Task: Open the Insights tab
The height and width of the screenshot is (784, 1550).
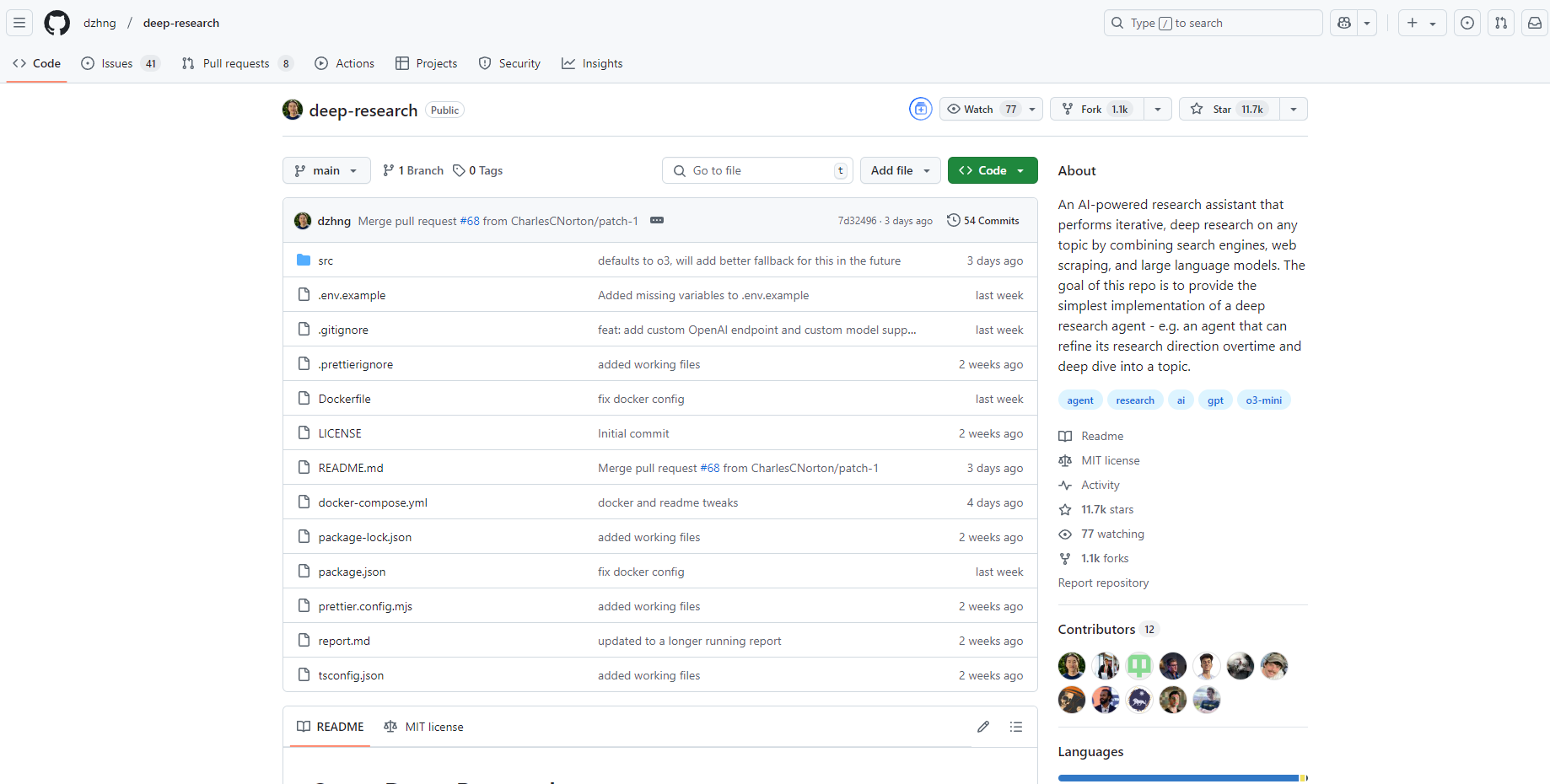Action: (592, 63)
